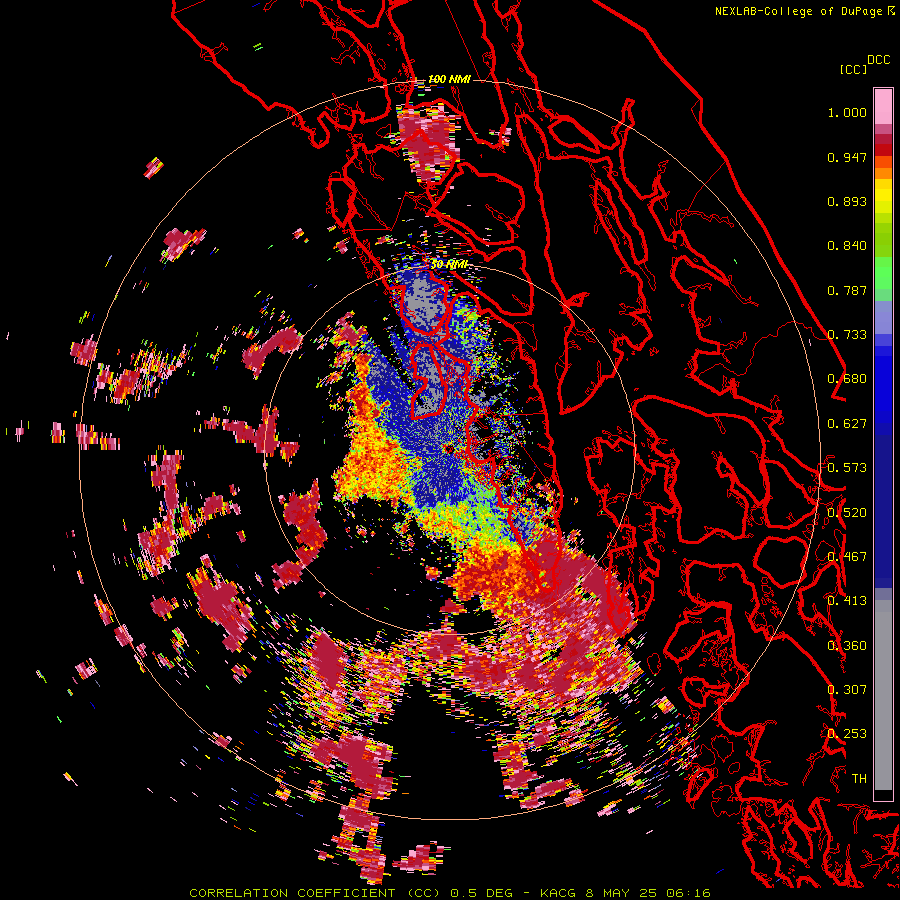Pick the pink top segment of color scale
The image size is (900, 900).
tap(883, 106)
